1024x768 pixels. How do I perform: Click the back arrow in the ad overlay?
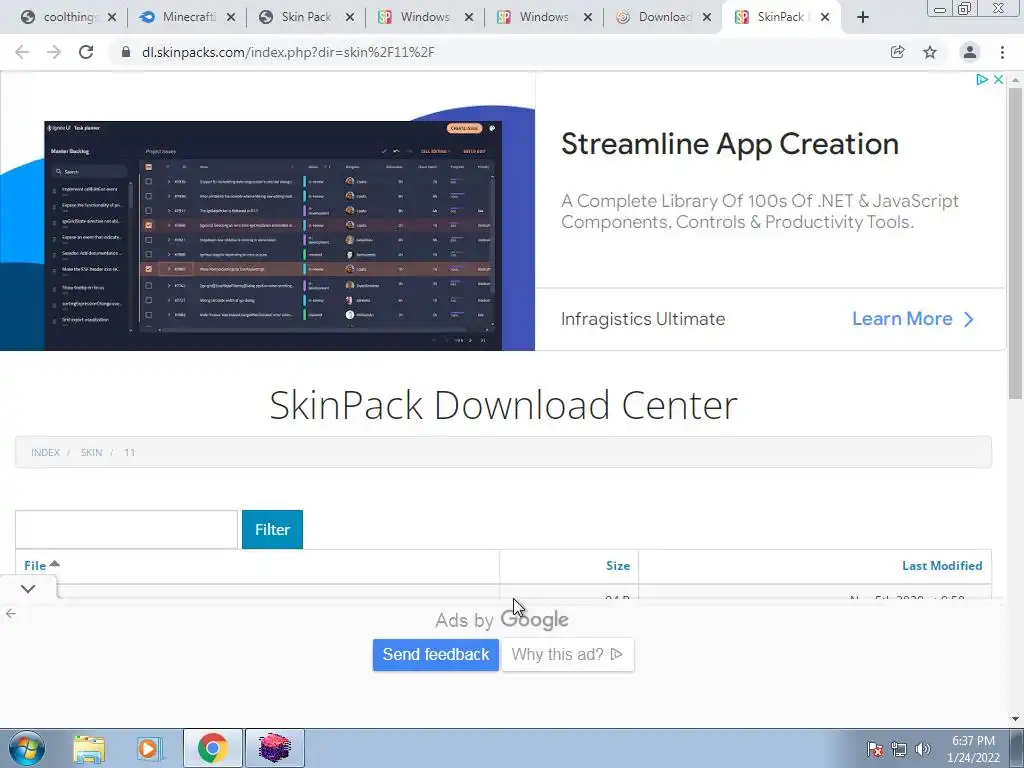10,613
